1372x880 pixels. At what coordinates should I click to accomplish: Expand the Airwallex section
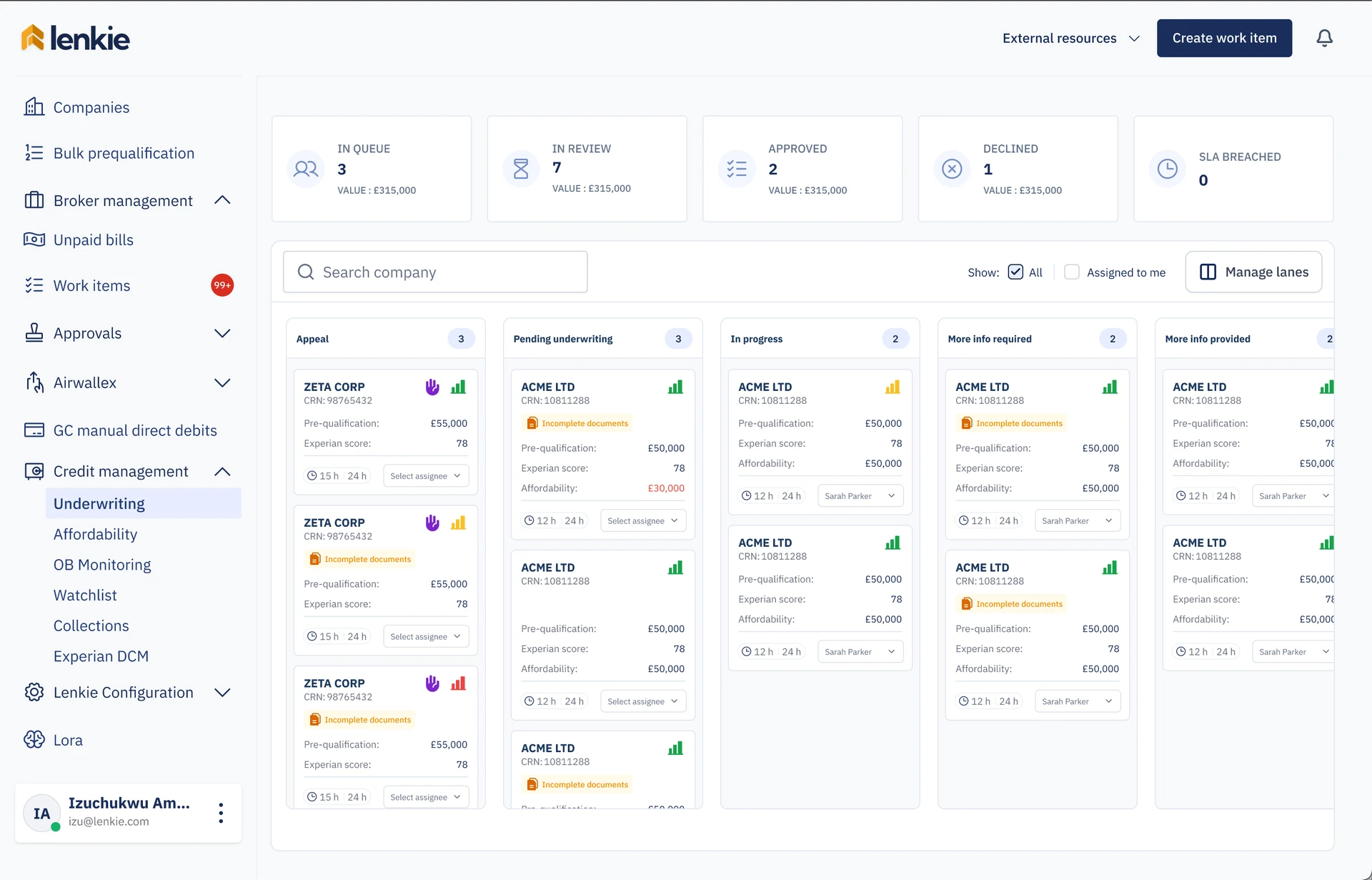point(222,382)
